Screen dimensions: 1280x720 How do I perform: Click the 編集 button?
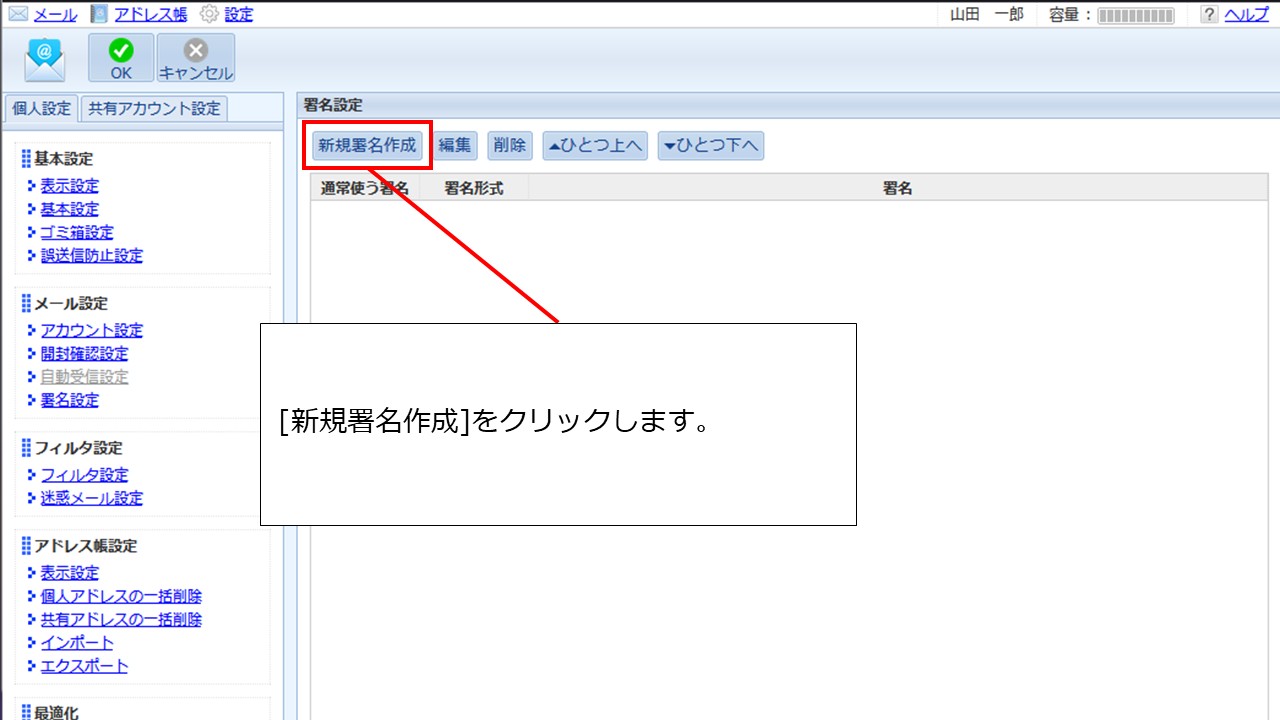(455, 145)
